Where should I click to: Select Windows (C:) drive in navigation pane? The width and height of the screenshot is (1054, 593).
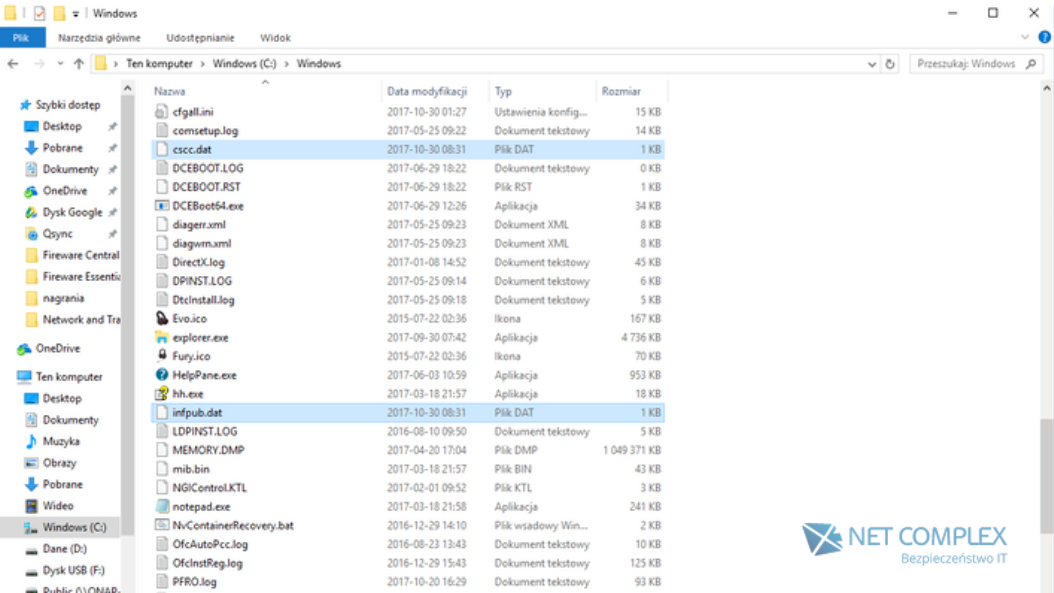pyautogui.click(x=74, y=527)
